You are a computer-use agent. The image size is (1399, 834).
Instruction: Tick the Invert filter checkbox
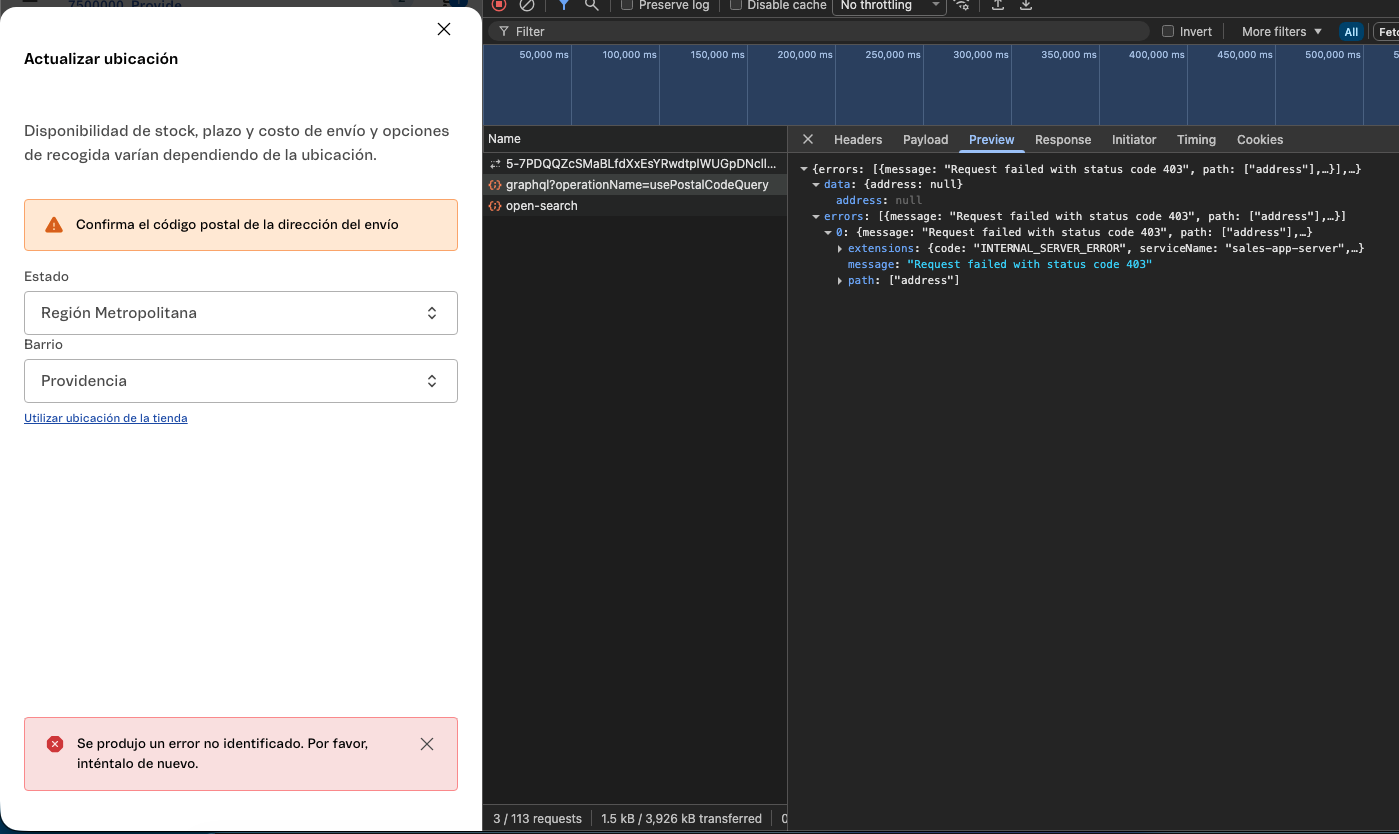coord(1168,32)
